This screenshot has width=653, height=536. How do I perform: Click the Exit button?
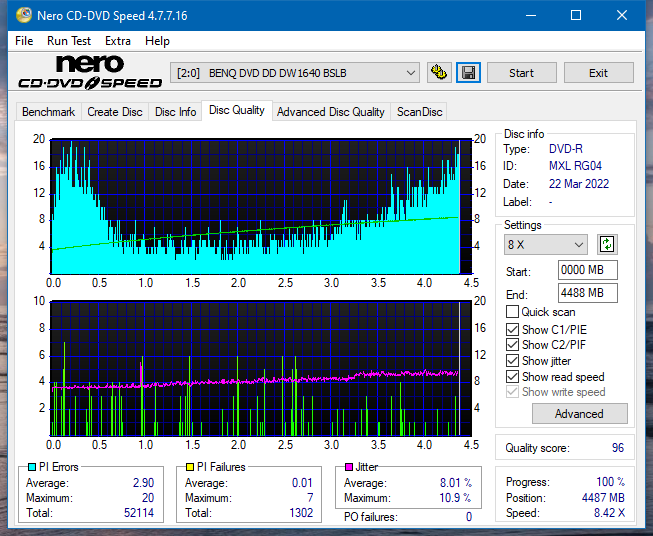click(598, 73)
